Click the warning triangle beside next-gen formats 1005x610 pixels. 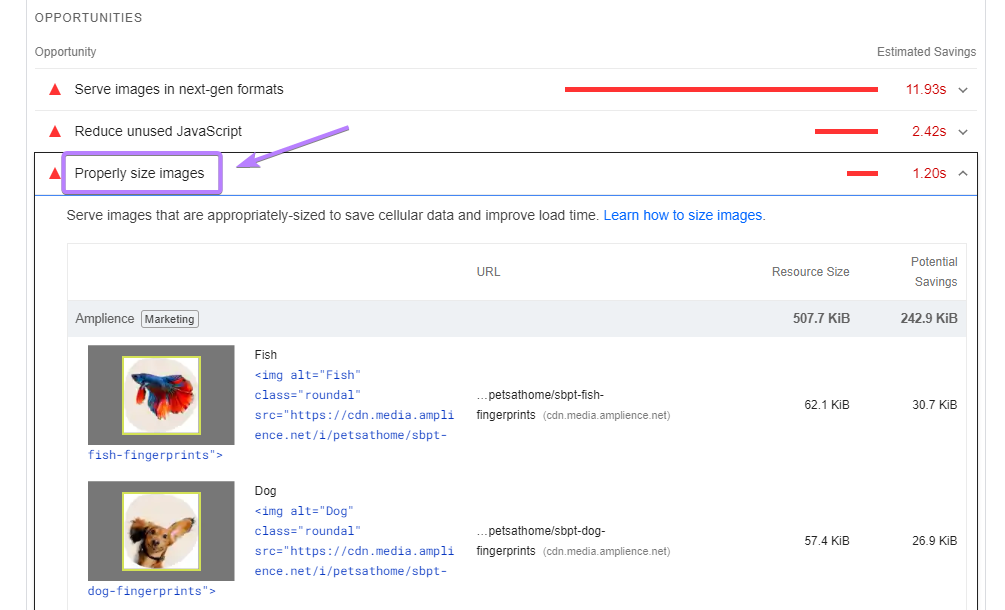54,88
